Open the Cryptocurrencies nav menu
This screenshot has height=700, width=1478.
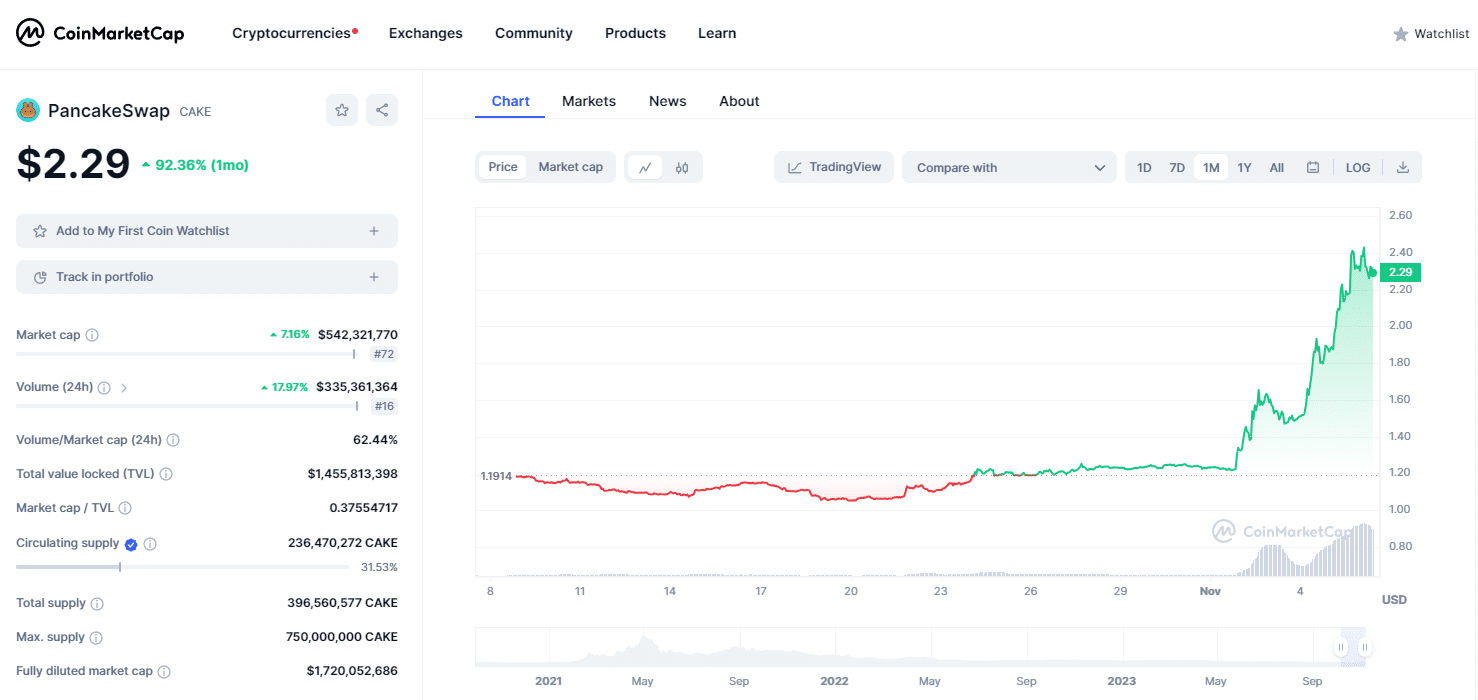point(294,33)
